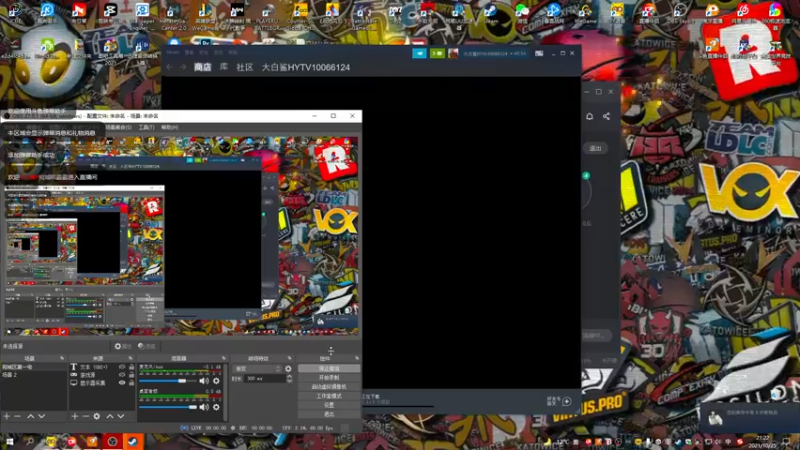
Task: Select the first scene in Scenes list
Action: click(x=34, y=367)
